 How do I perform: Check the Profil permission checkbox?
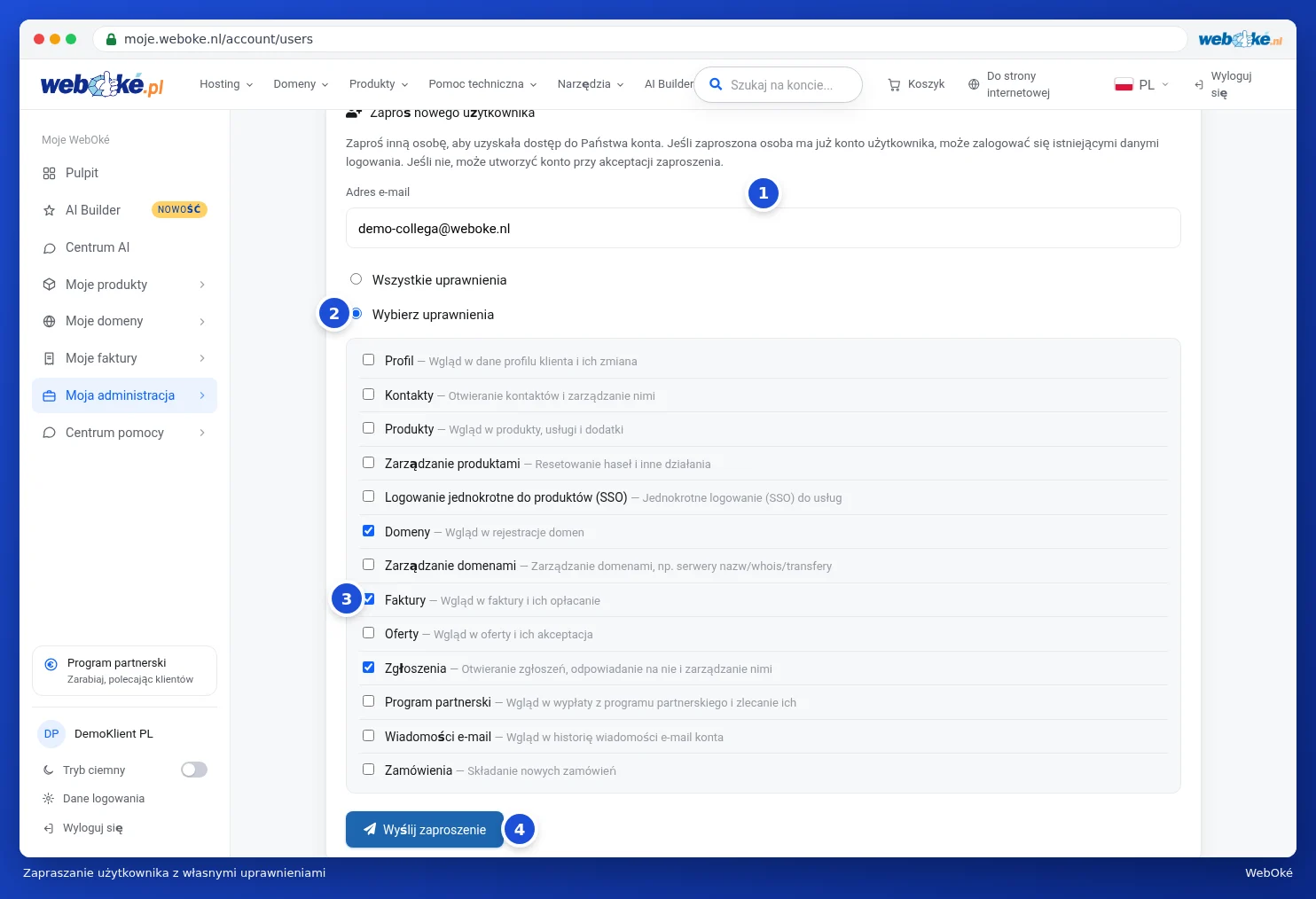tap(368, 360)
